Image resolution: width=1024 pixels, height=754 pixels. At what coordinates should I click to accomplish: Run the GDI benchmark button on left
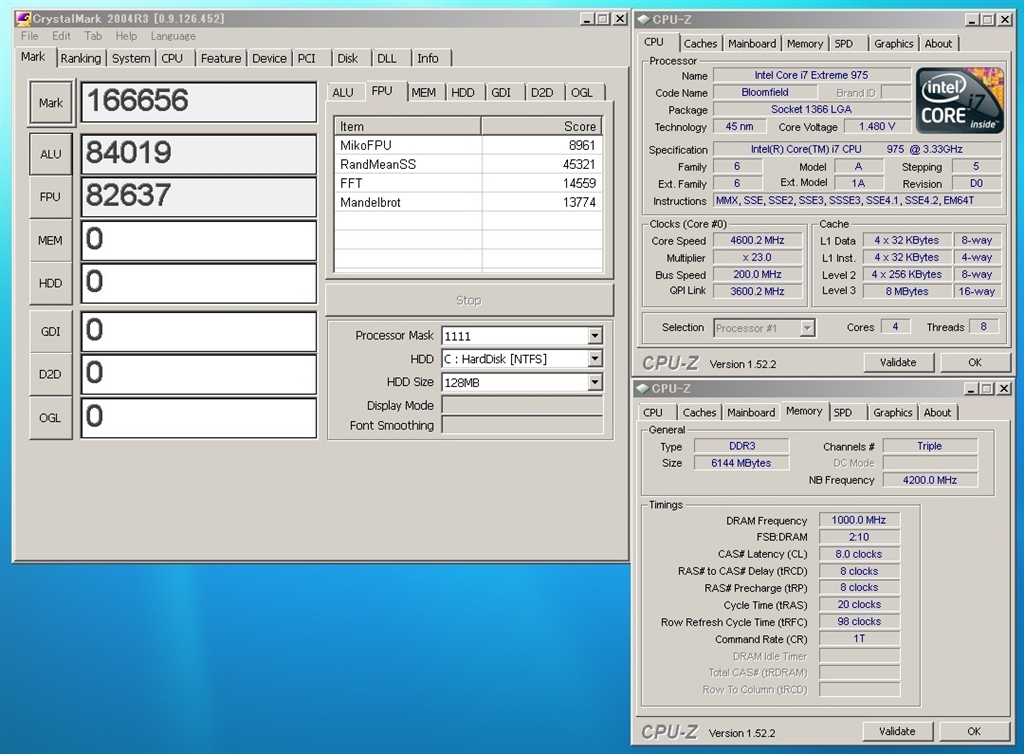click(x=50, y=331)
